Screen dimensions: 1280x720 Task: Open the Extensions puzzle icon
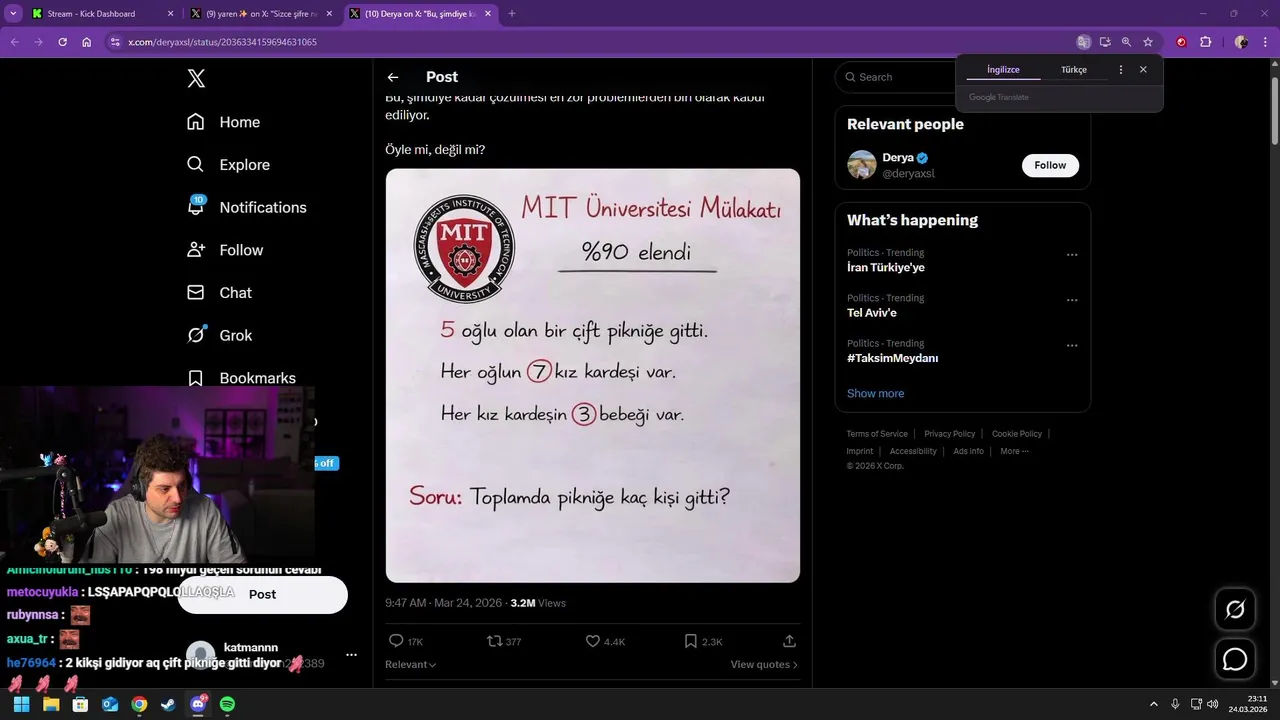pos(1205,42)
